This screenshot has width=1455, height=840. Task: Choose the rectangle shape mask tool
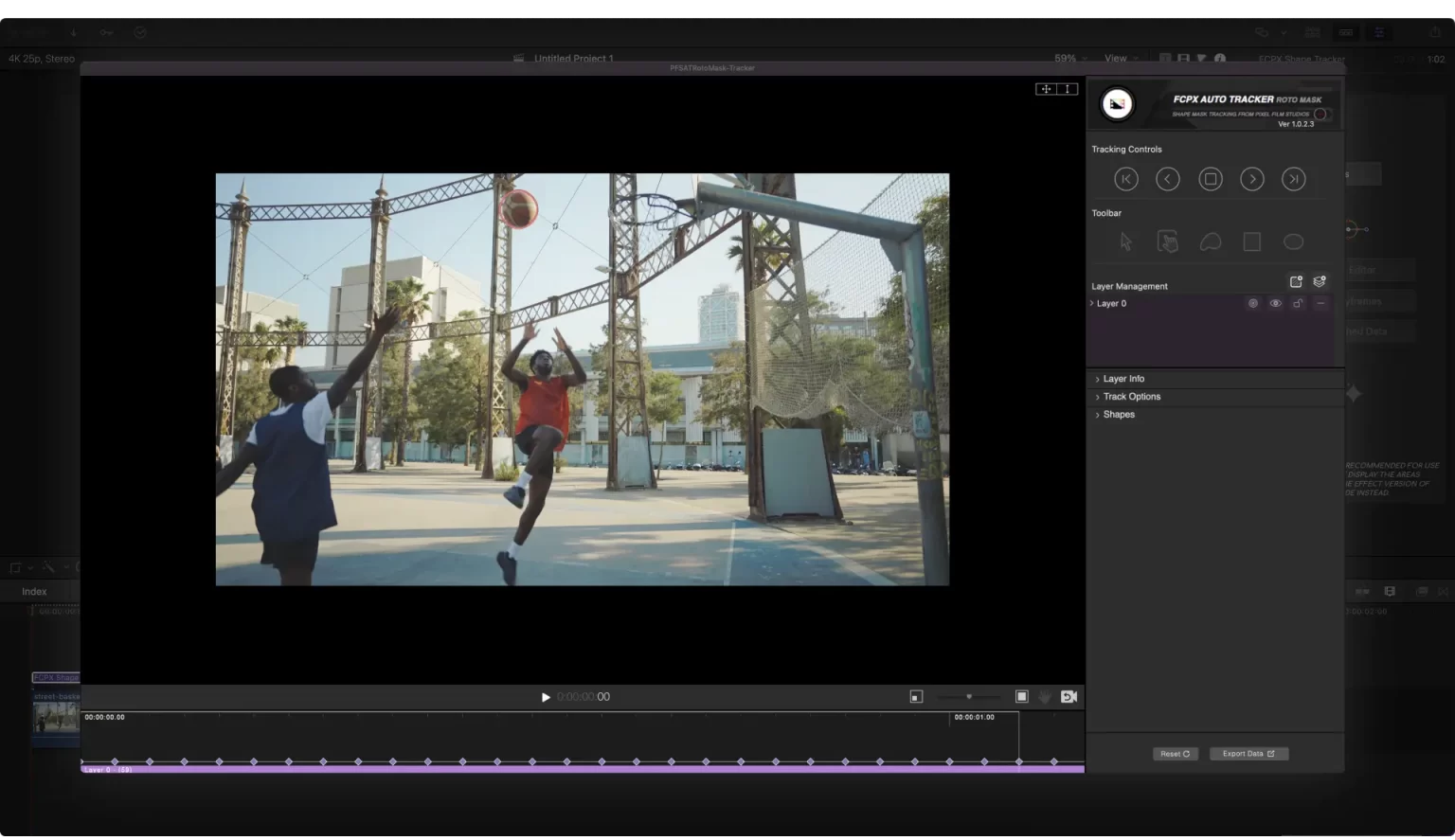click(1252, 242)
